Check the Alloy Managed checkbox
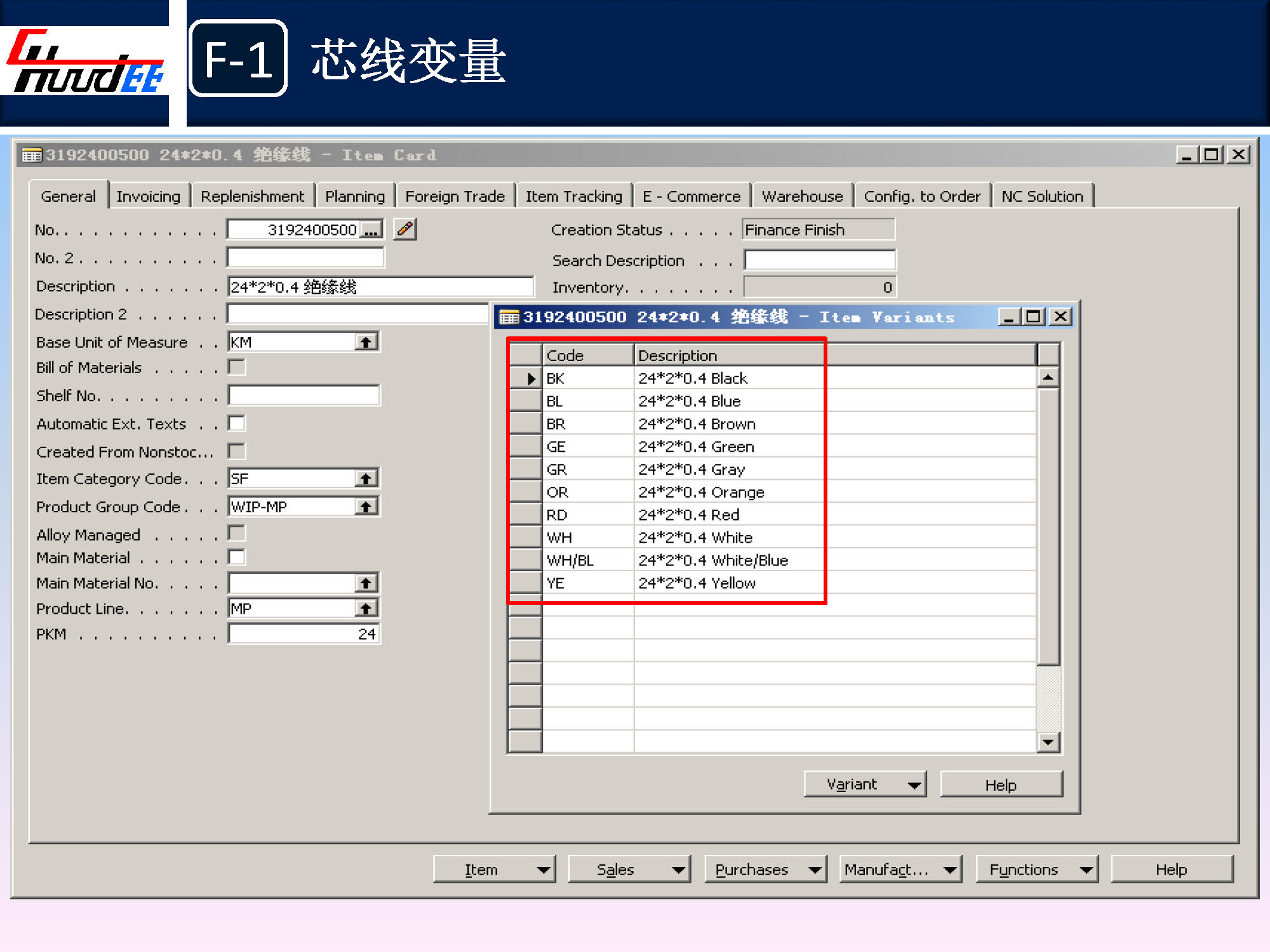1270x952 pixels. [x=237, y=534]
